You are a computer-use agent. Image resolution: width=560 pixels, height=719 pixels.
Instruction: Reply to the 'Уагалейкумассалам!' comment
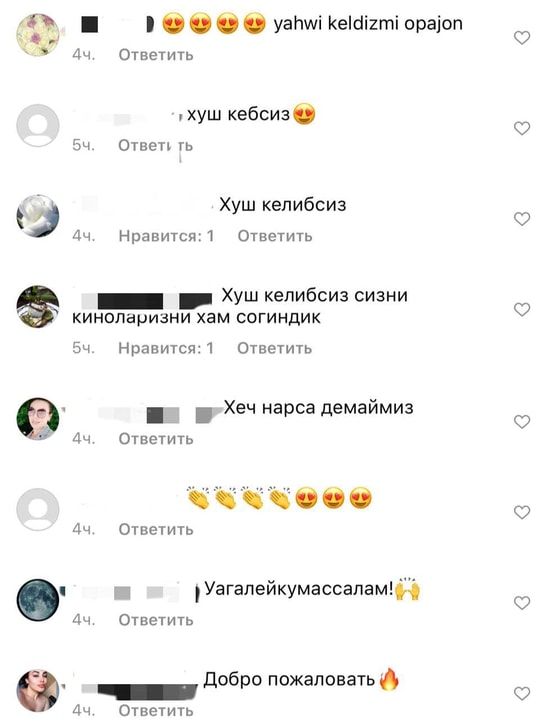point(156,620)
